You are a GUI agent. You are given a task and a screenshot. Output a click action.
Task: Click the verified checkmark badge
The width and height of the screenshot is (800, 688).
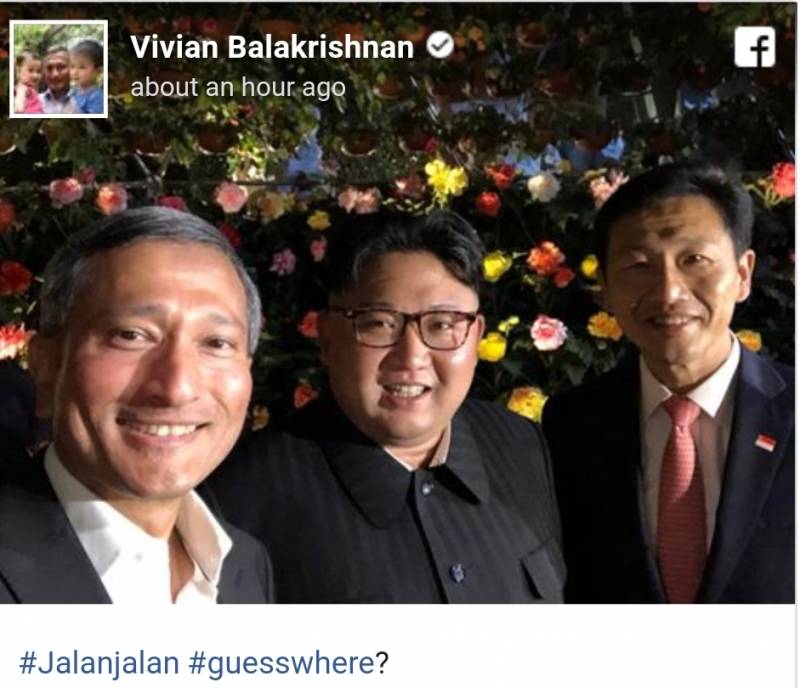tap(440, 45)
